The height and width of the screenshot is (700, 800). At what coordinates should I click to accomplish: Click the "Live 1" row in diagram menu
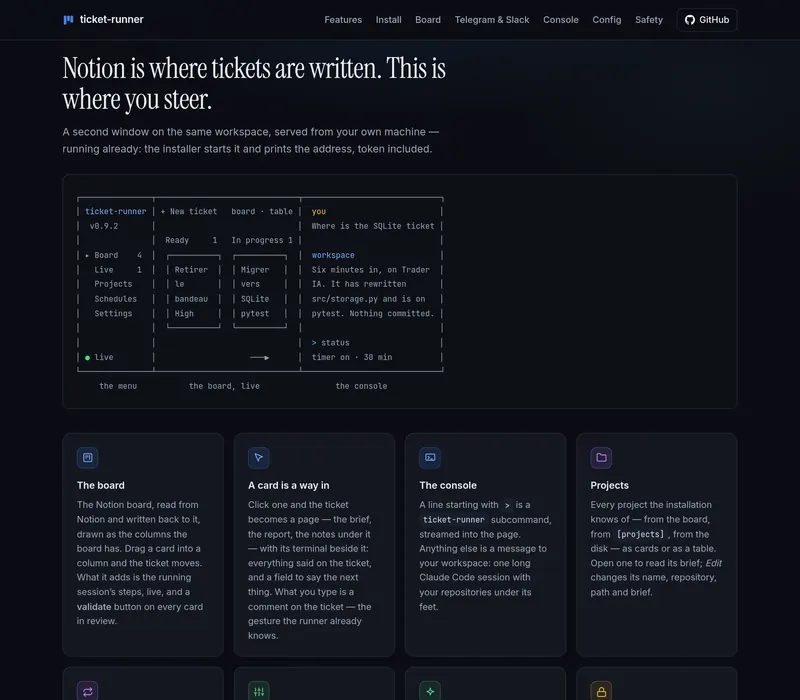[118, 269]
